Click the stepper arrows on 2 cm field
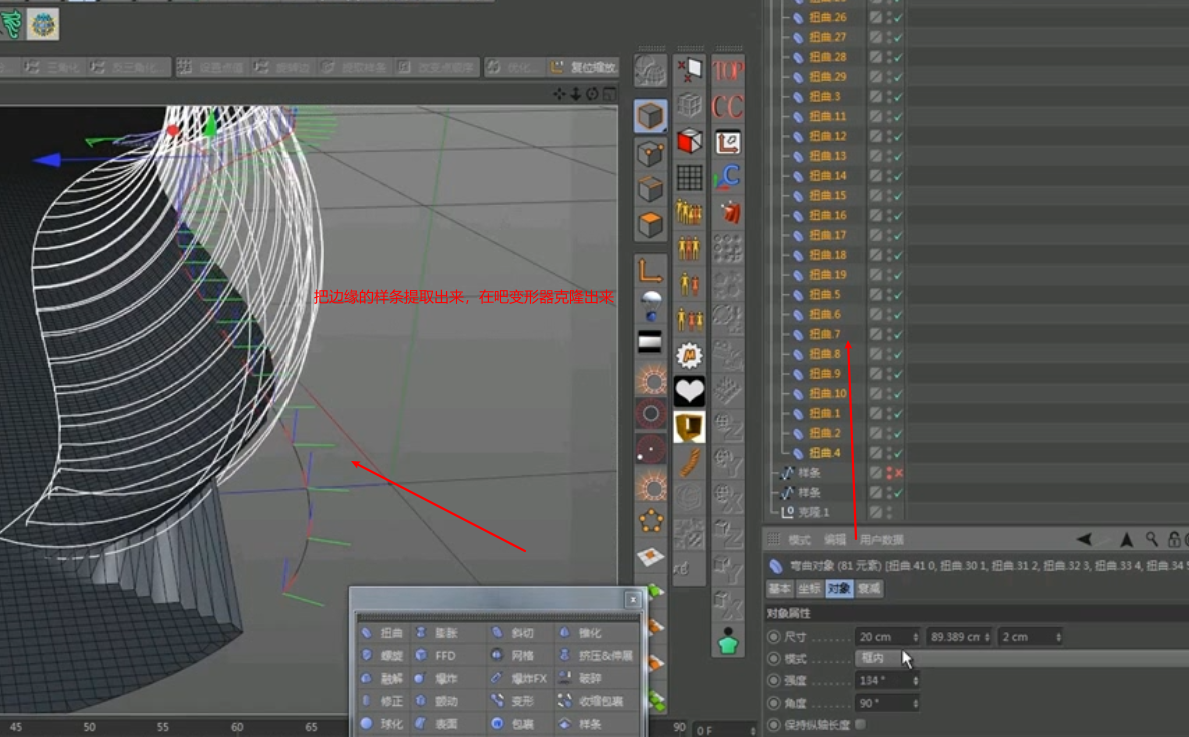This screenshot has height=737, width=1189. pos(1058,637)
